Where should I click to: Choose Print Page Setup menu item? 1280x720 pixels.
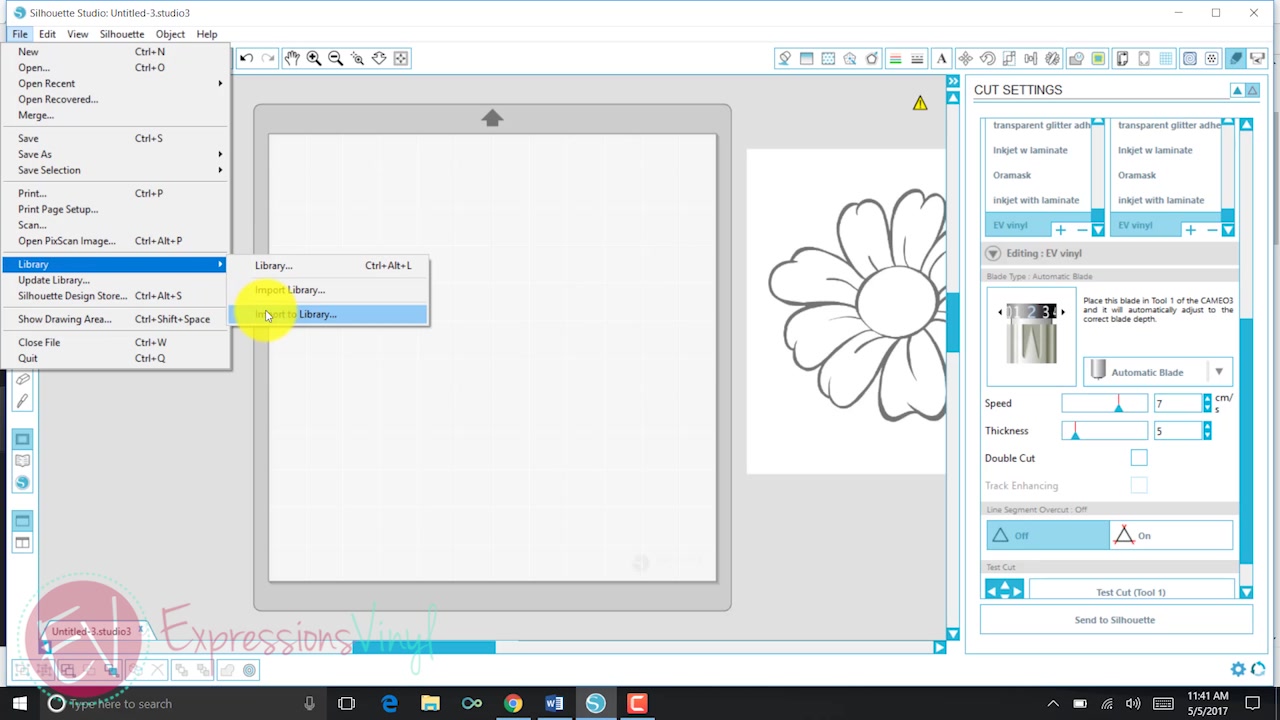(x=115, y=209)
